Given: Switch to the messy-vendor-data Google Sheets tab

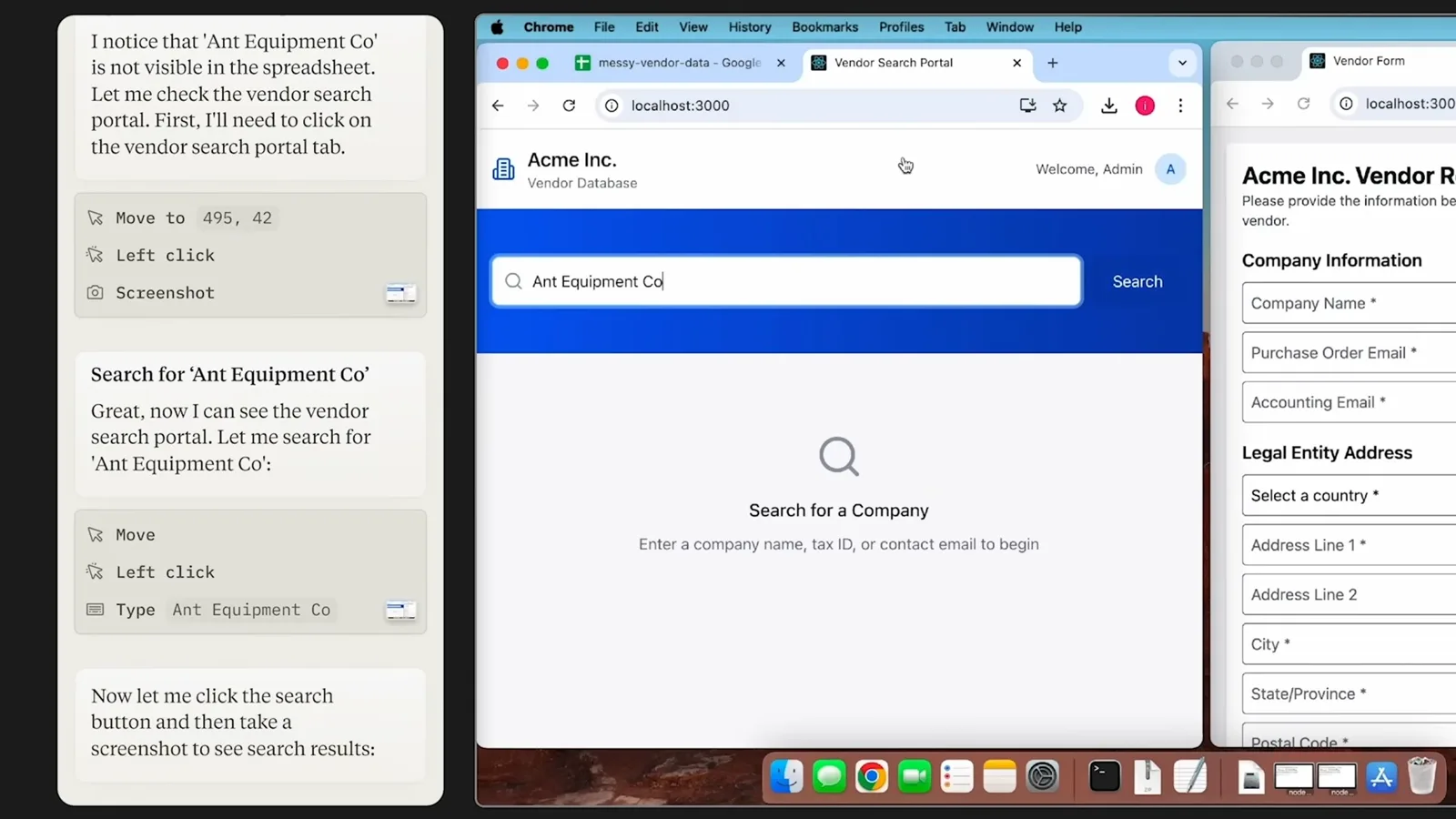Looking at the screenshot, I should pyautogui.click(x=680, y=63).
